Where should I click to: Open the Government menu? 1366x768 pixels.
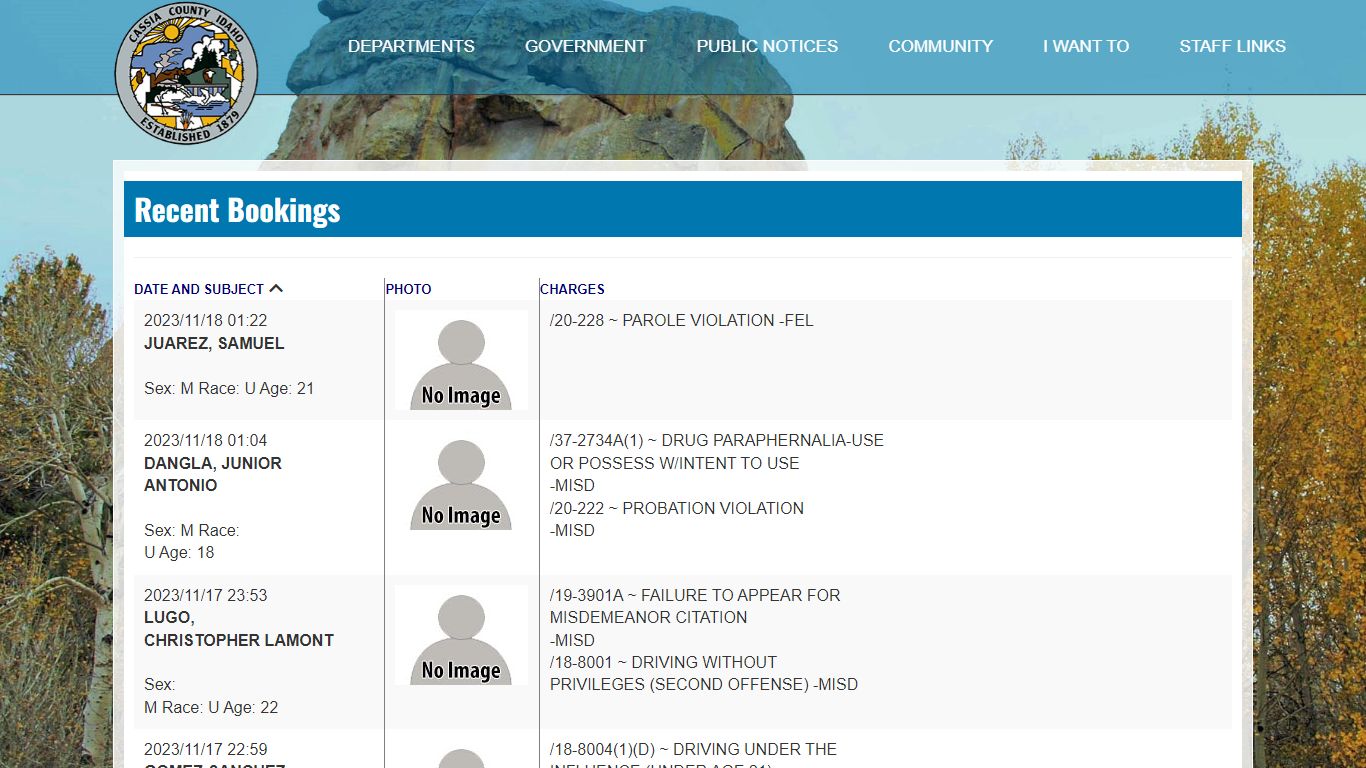585,46
